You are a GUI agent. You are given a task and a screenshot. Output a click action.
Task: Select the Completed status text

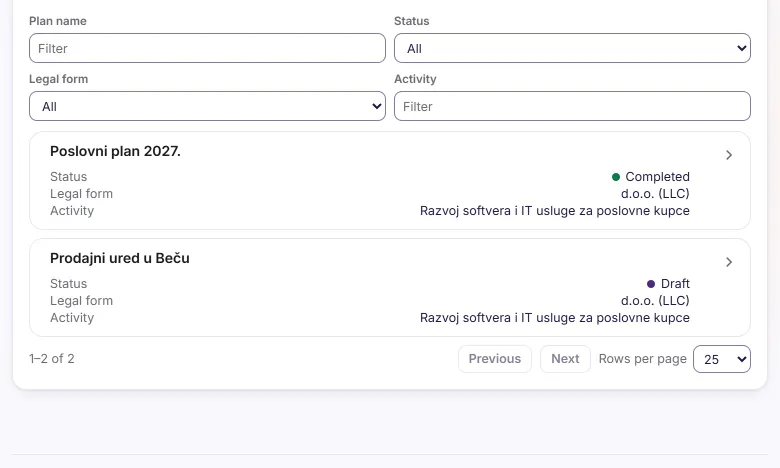[x=658, y=177]
